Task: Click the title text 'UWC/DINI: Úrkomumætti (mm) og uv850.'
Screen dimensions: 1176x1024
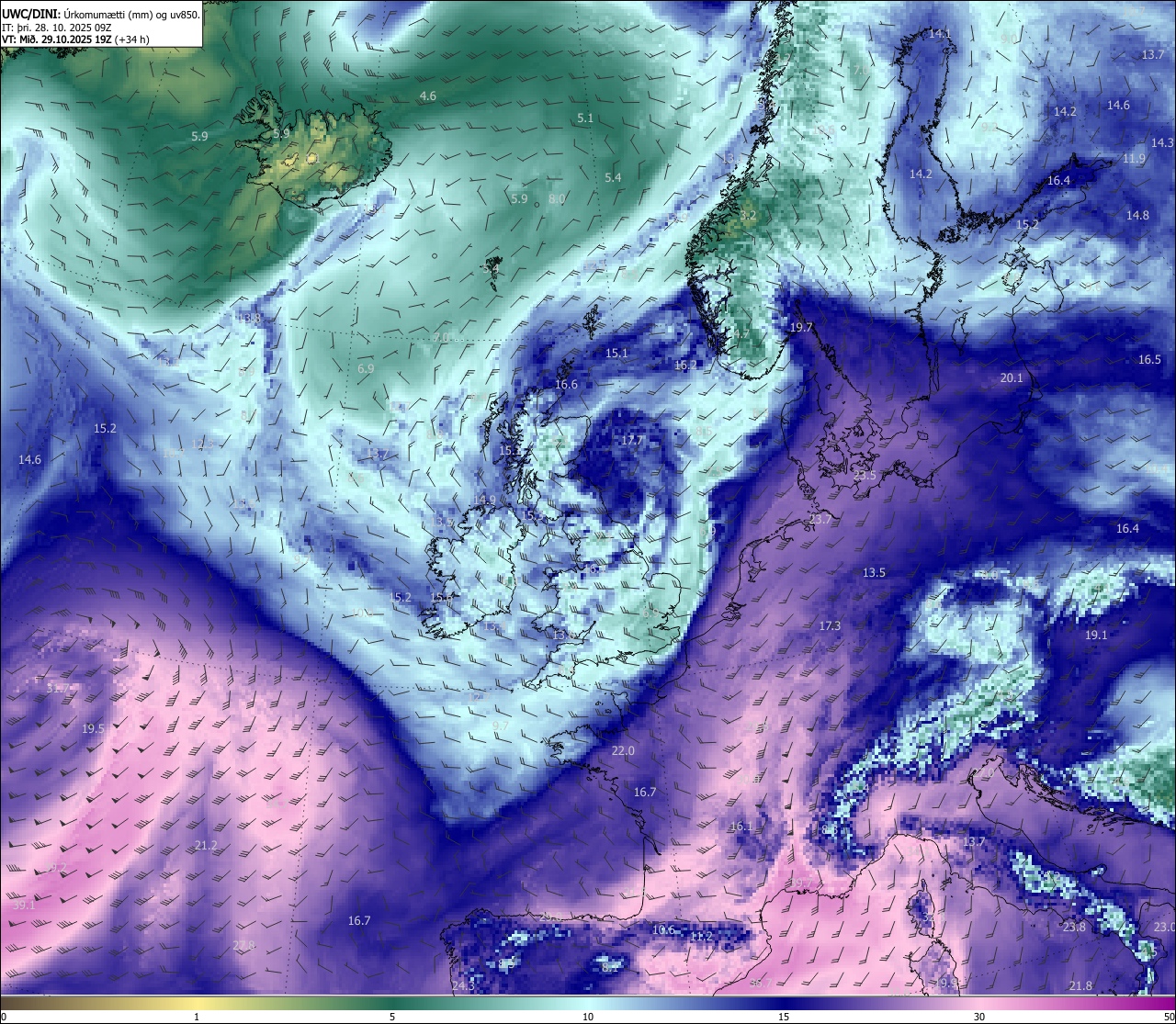Action: coord(101,14)
